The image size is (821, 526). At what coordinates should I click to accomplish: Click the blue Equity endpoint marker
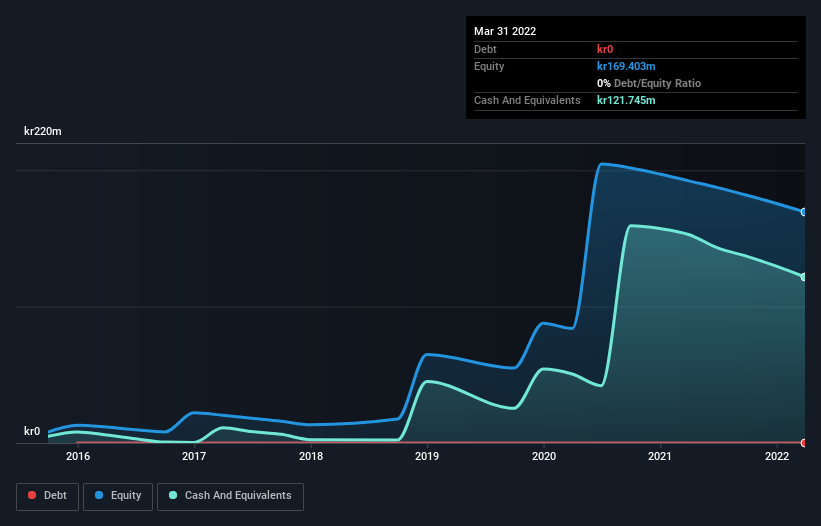[804, 212]
